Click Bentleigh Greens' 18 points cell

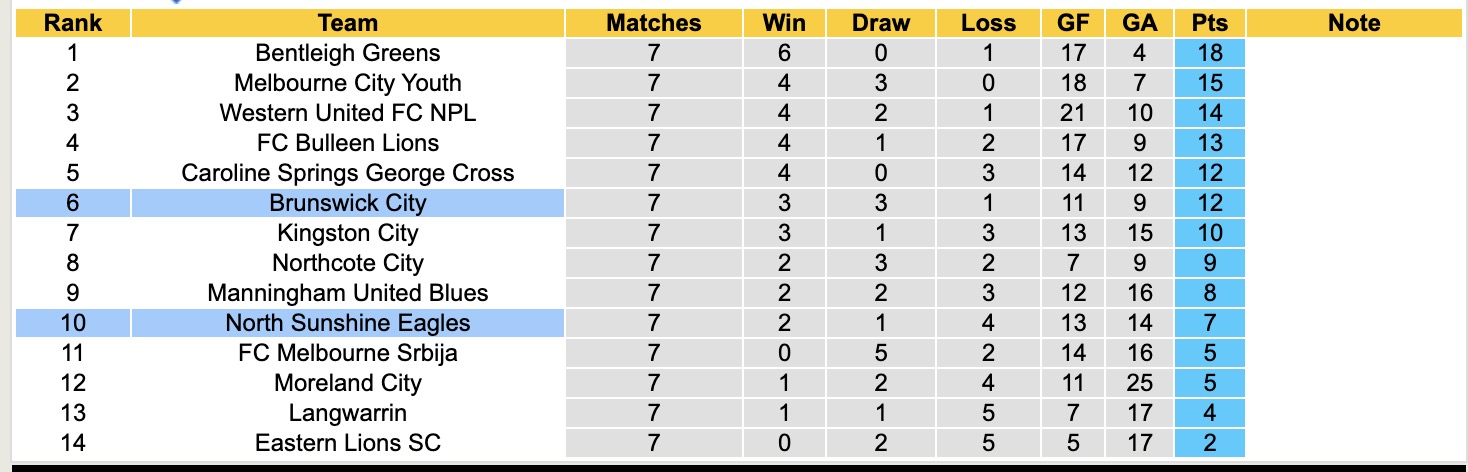1209,53
